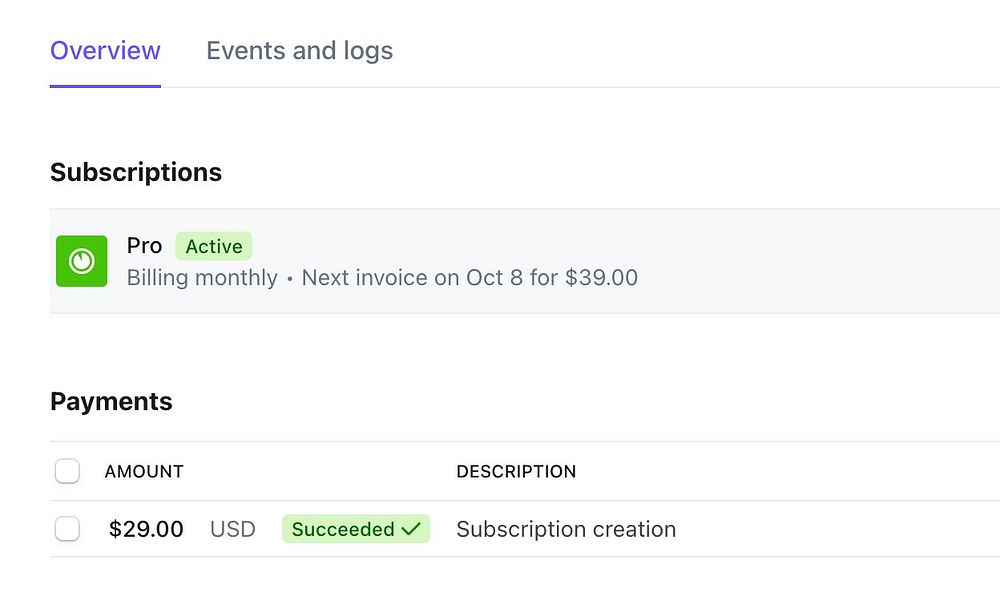Open the $29.00 payment amount
This screenshot has width=1000, height=604.
(x=146, y=529)
